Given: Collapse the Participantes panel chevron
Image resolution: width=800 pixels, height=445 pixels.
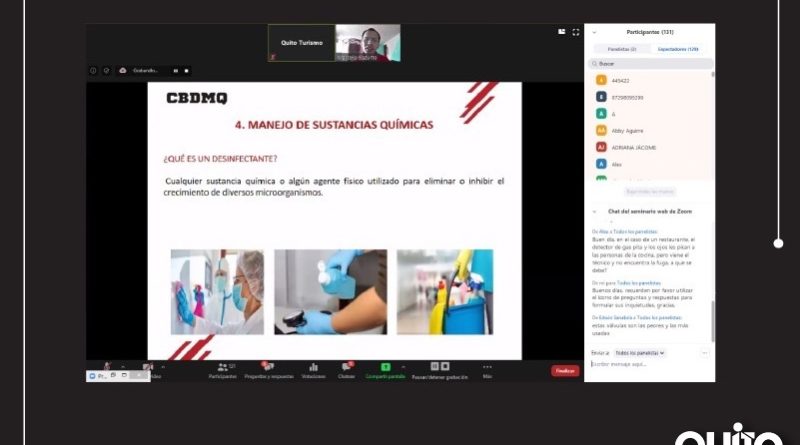Looking at the screenshot, I should click(x=594, y=32).
